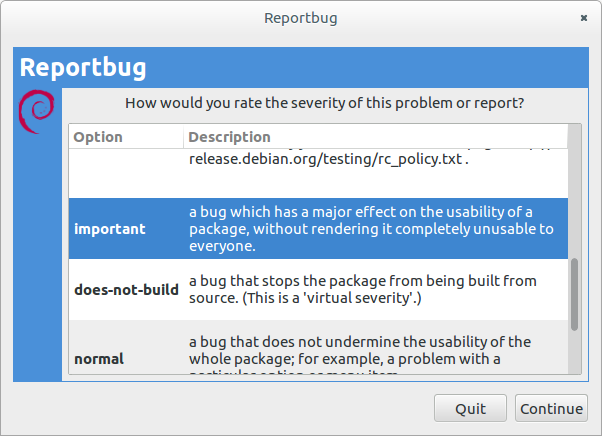
Task: Click the severity question text
Action: click(x=325, y=103)
